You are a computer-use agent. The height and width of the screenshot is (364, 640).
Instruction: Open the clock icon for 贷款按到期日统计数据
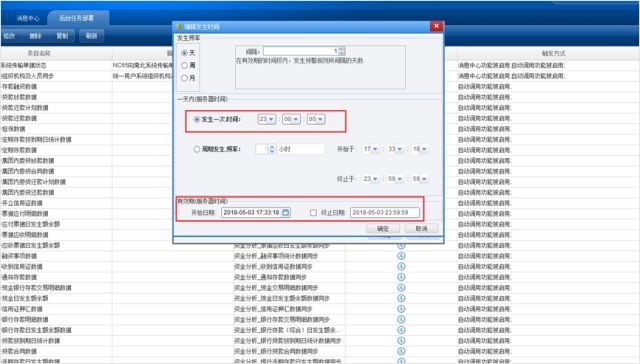(401, 341)
